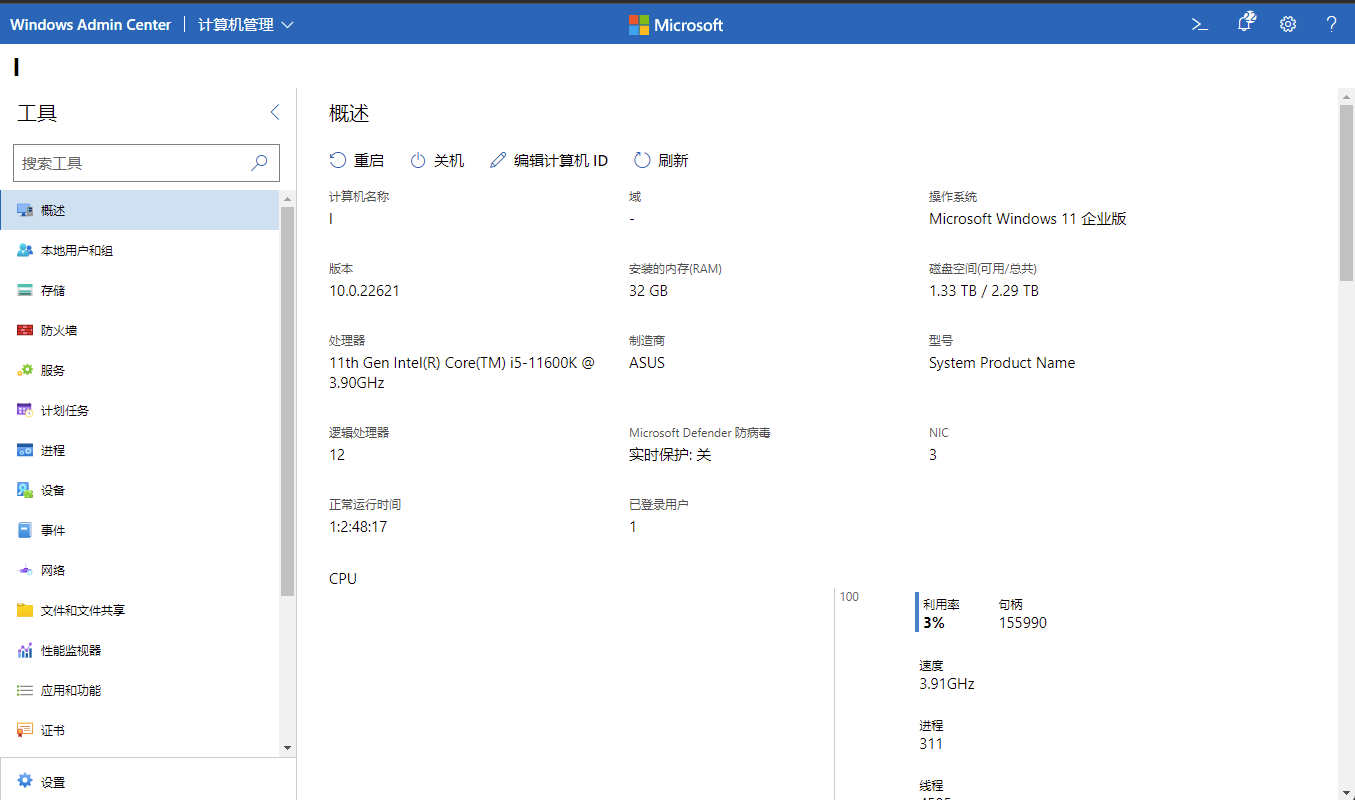Image resolution: width=1355 pixels, height=800 pixels.
Task: Click the 速度 3.91GHz value
Action: (x=947, y=684)
